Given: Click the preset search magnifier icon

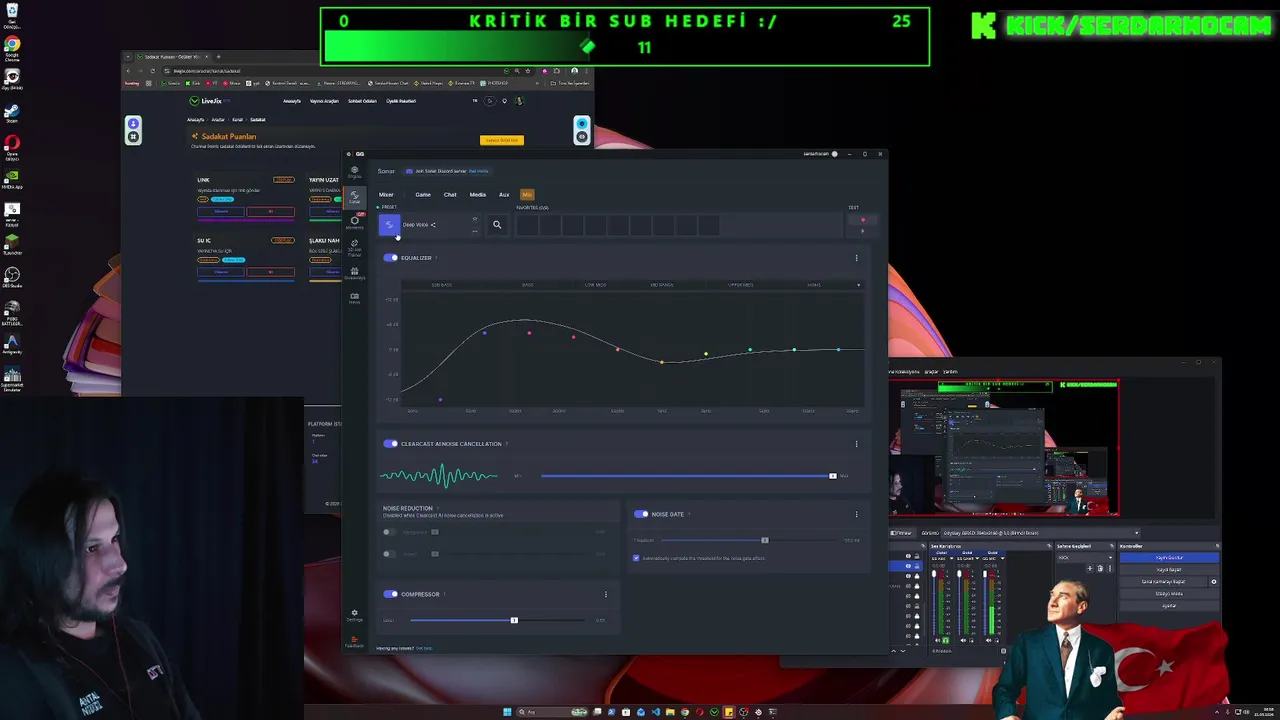Looking at the screenshot, I should (497, 225).
